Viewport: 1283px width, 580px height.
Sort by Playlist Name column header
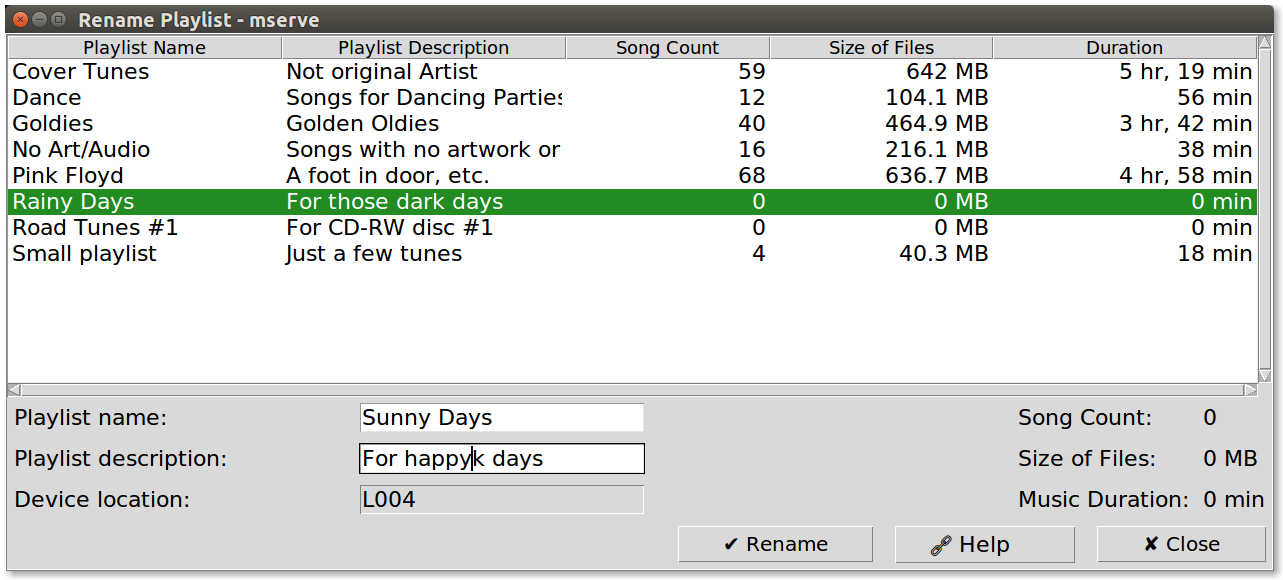coord(144,48)
